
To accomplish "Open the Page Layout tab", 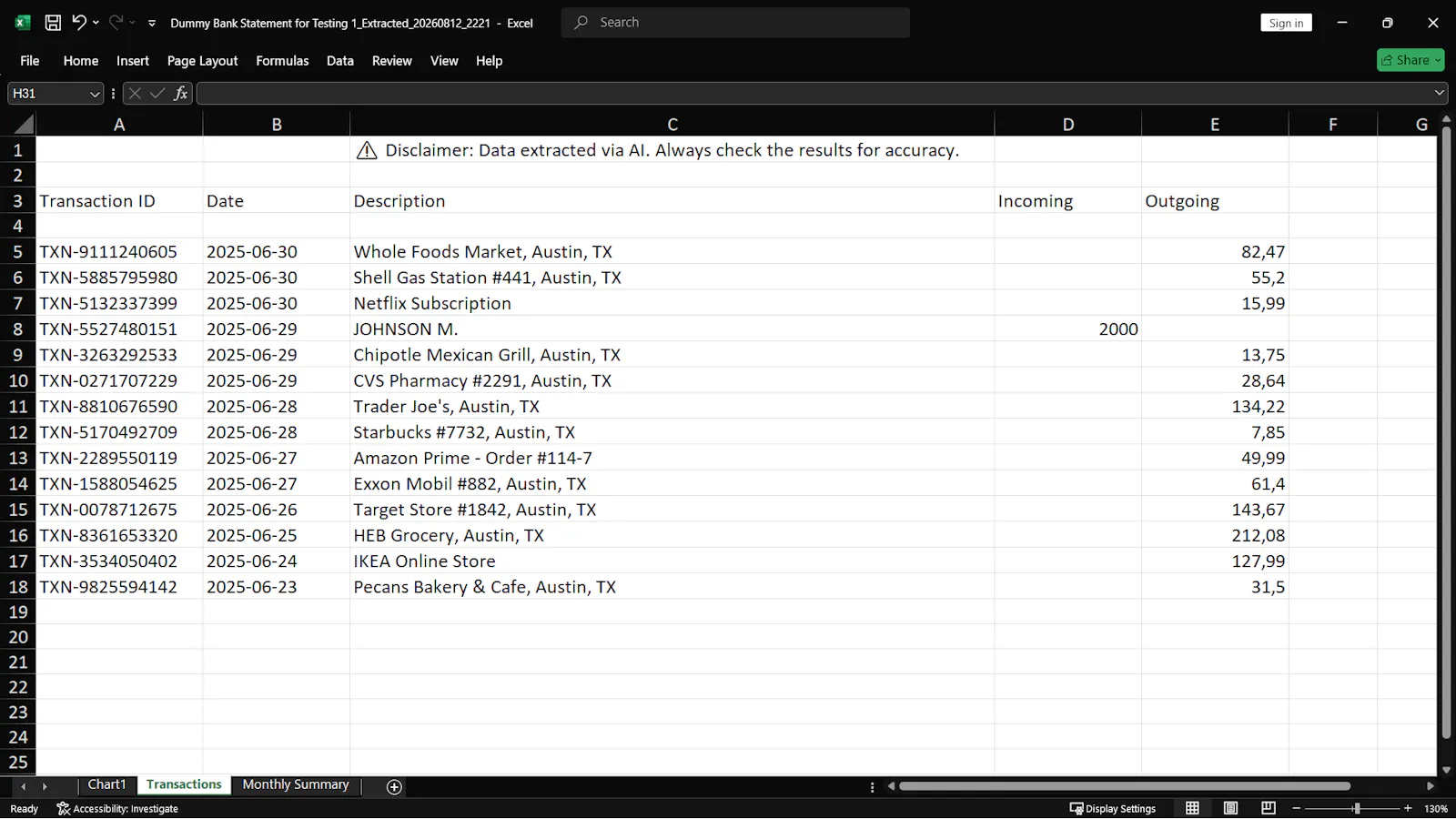I will point(202,61).
